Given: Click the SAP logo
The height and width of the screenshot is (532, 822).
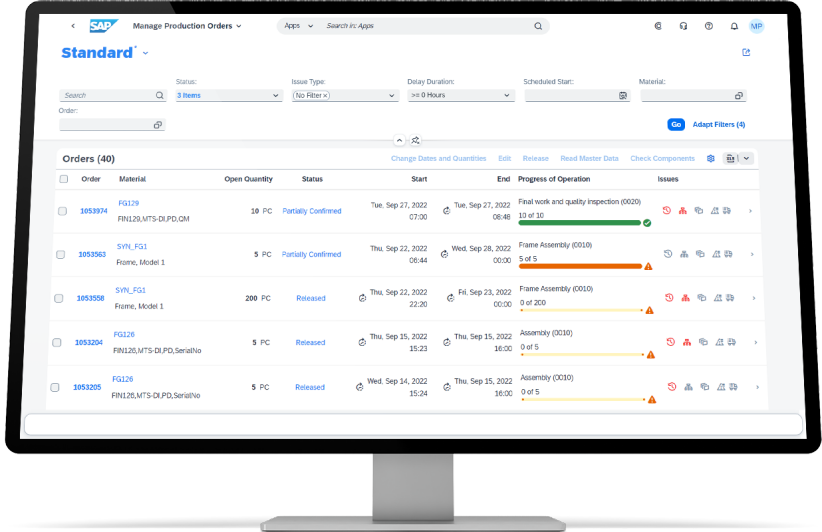Looking at the screenshot, I should (104, 26).
